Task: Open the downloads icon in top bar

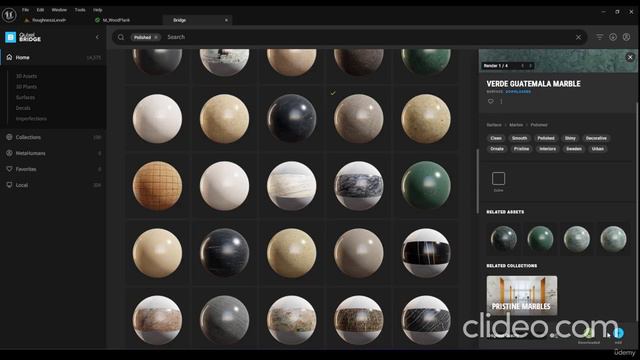Action: pyautogui.click(x=613, y=37)
